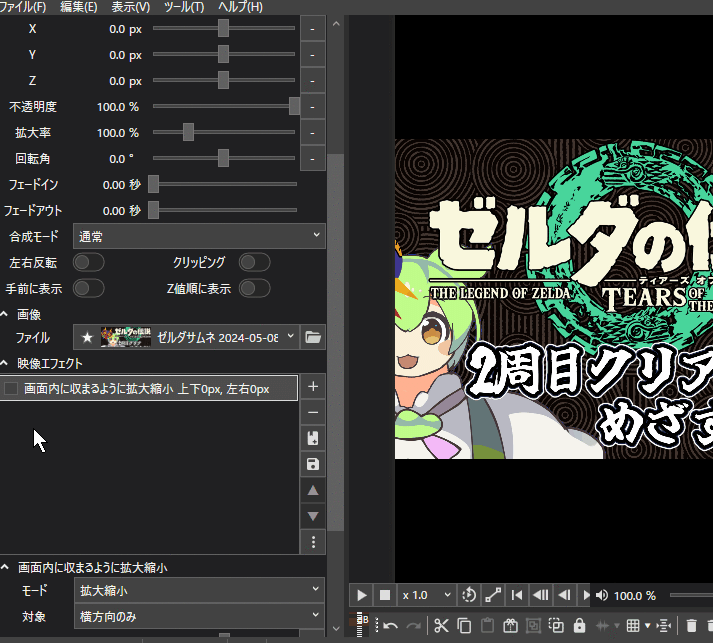713x643 pixels.
Task: Open the 表示(V) menu
Action: tap(131, 7)
